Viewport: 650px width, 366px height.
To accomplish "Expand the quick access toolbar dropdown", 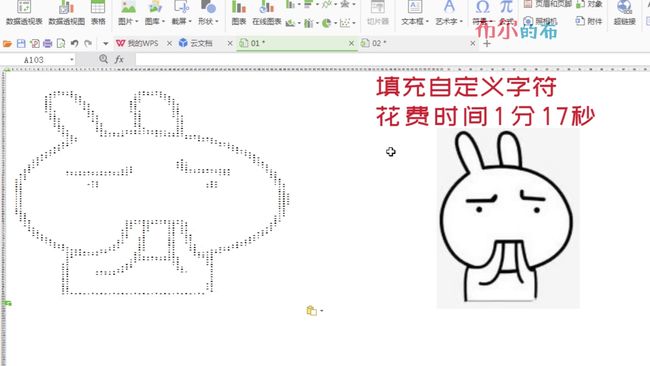I will pos(105,44).
